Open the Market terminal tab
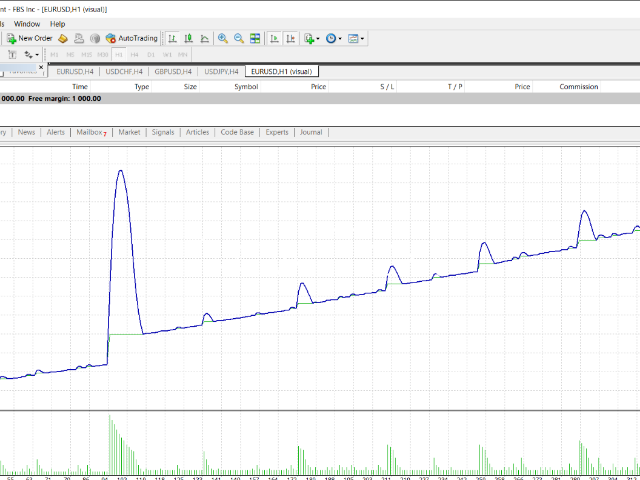Viewport: 640px width, 480px height. point(129,132)
